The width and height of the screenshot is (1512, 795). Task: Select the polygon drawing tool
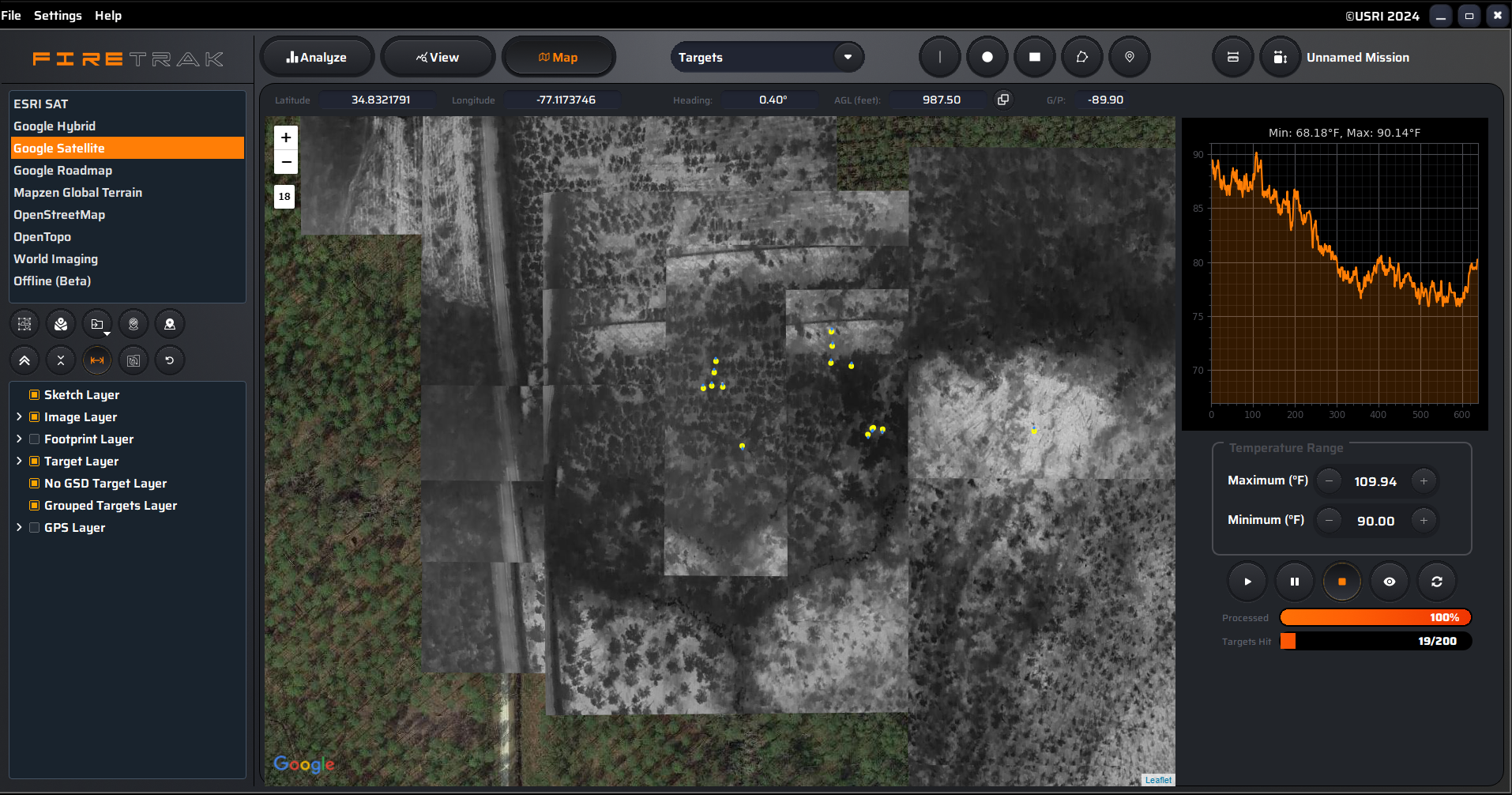point(1081,57)
